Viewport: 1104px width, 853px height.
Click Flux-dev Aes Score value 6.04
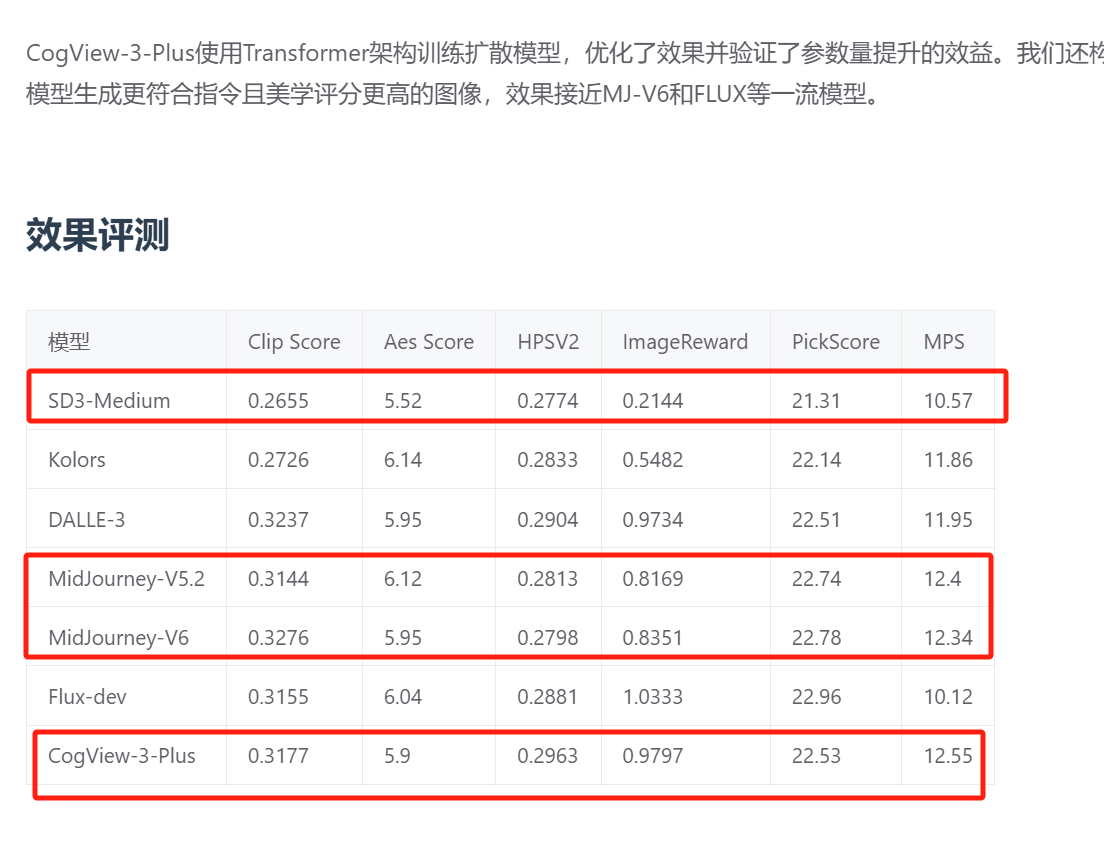pos(403,697)
